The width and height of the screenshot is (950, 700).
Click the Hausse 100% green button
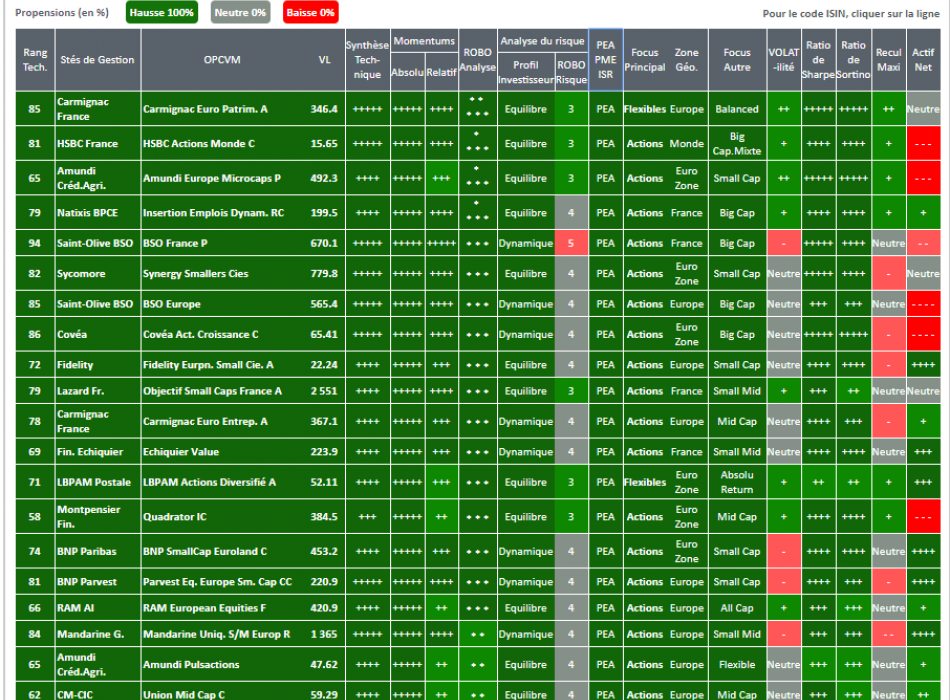162,13
